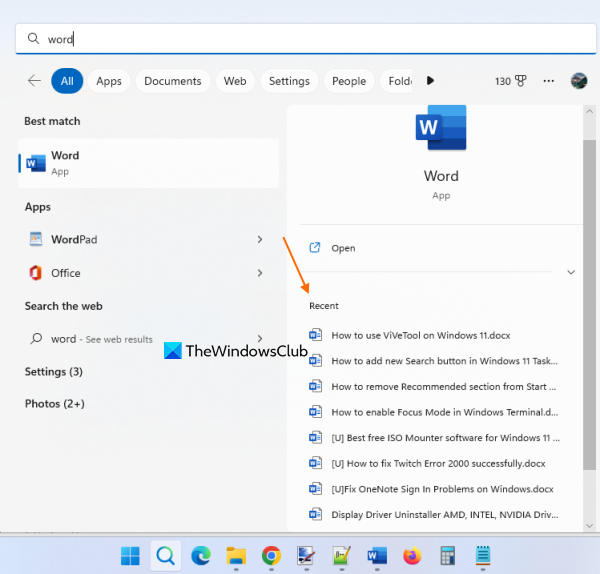Image resolution: width=600 pixels, height=574 pixels.
Task: Click the user profile picture icon
Action: click(579, 81)
